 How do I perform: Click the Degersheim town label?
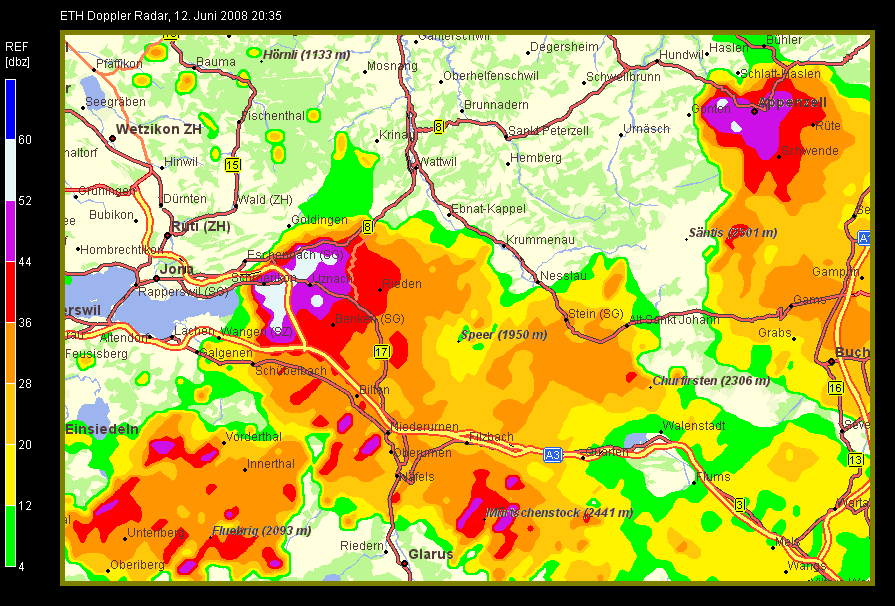click(x=565, y=47)
